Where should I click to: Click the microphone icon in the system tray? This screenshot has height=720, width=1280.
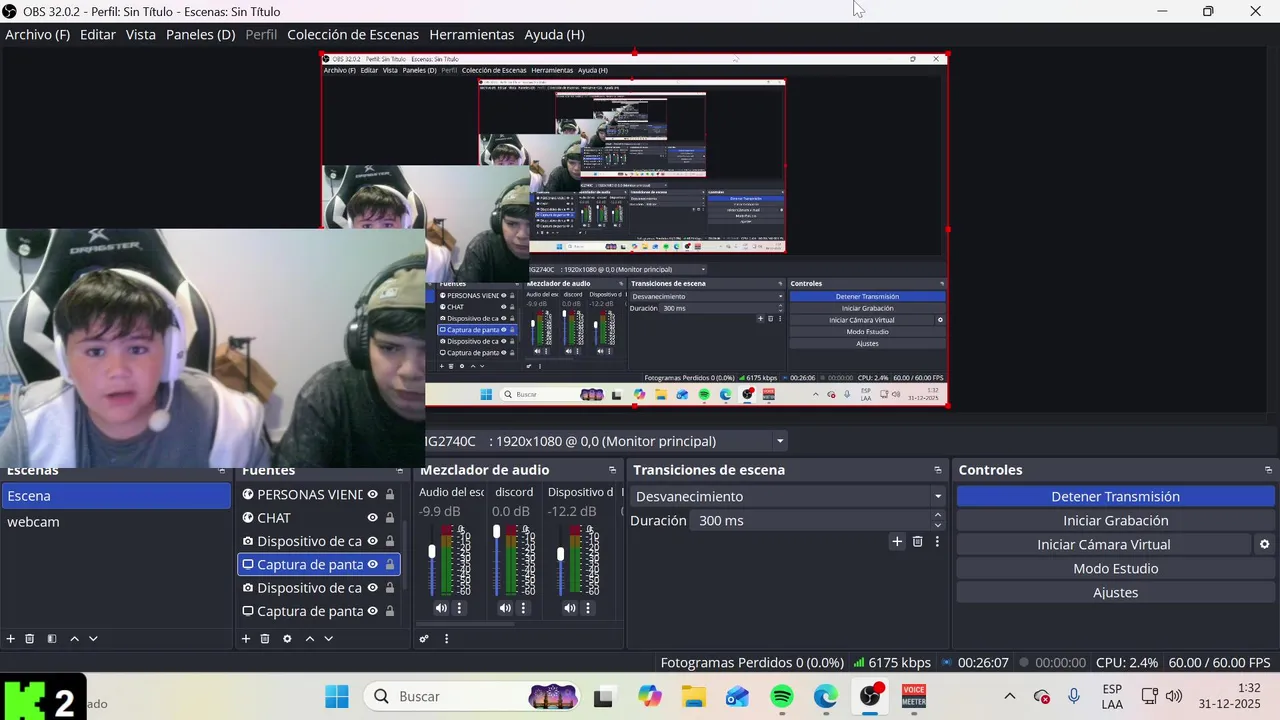[x=1074, y=696]
